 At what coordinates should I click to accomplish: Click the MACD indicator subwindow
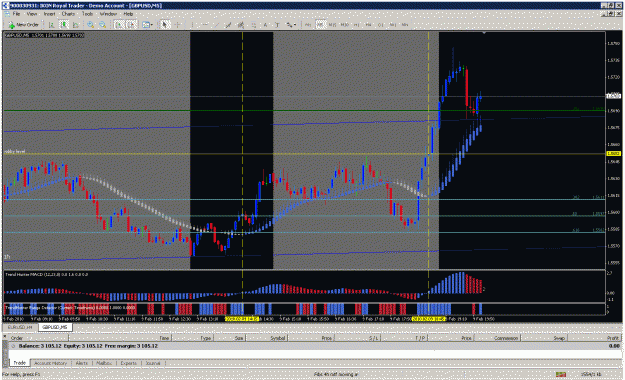click(x=305, y=286)
